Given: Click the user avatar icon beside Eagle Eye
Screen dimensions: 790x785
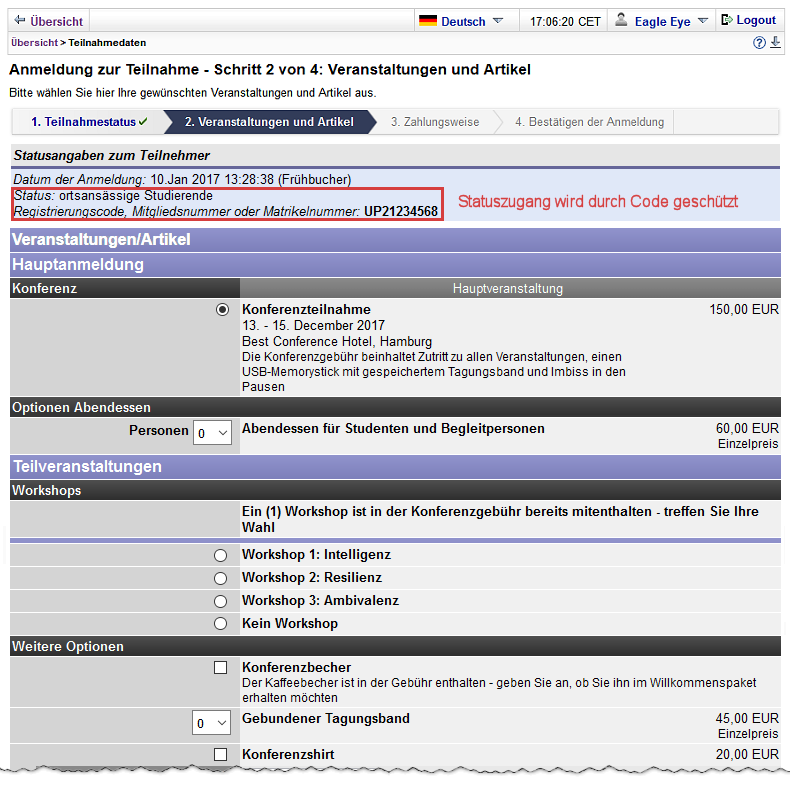Looking at the screenshot, I should (x=621, y=20).
